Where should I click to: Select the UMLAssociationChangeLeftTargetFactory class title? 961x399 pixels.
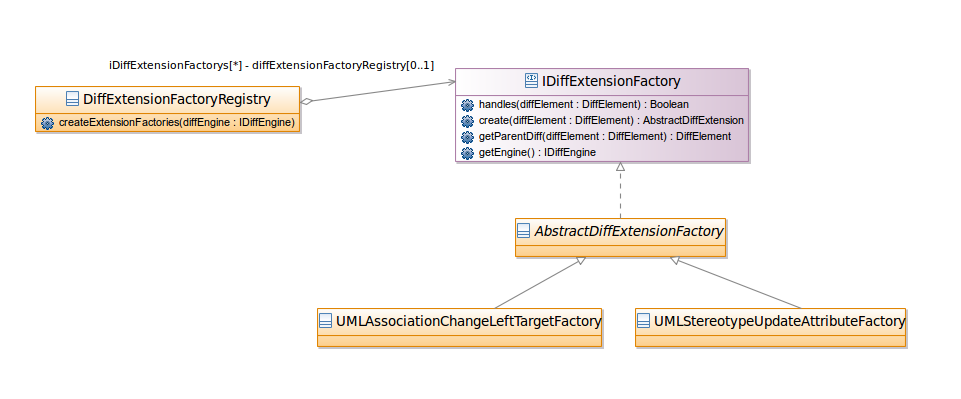click(x=469, y=321)
